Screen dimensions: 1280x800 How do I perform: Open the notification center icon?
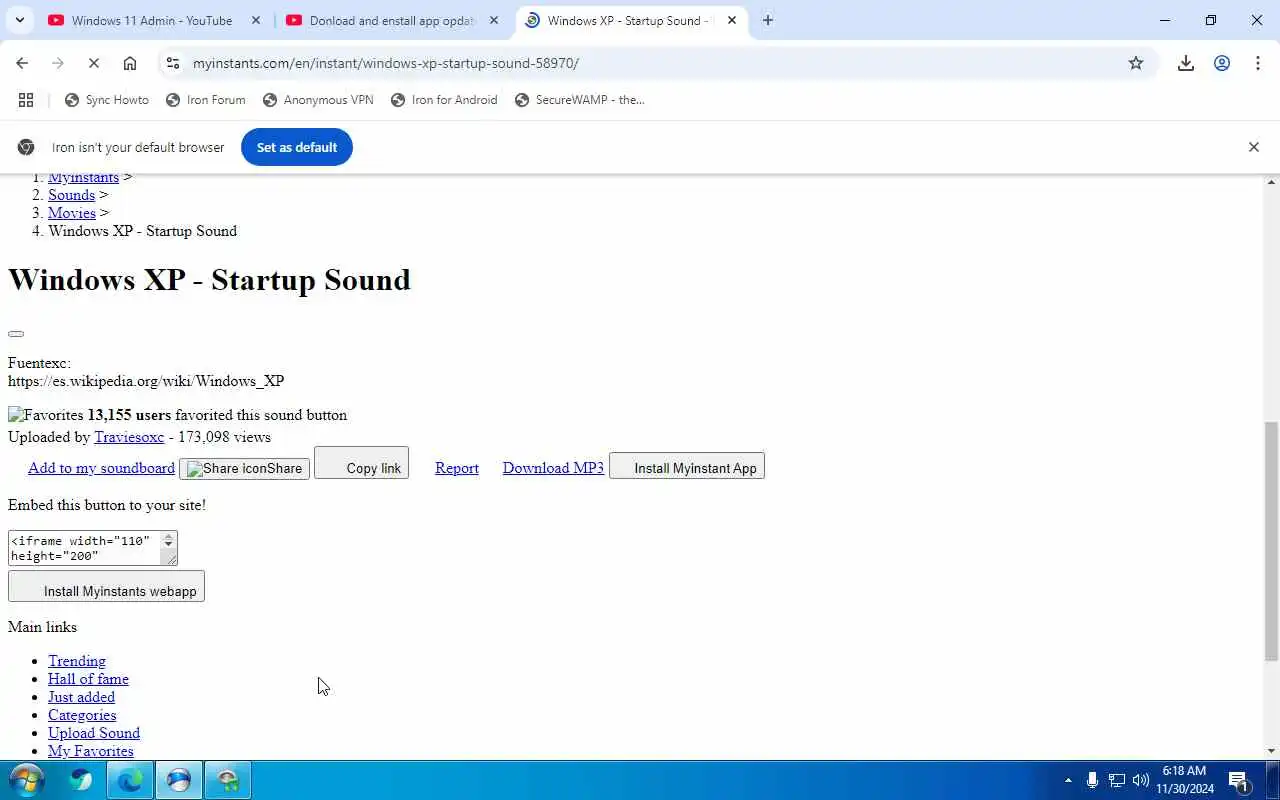tap(1239, 780)
